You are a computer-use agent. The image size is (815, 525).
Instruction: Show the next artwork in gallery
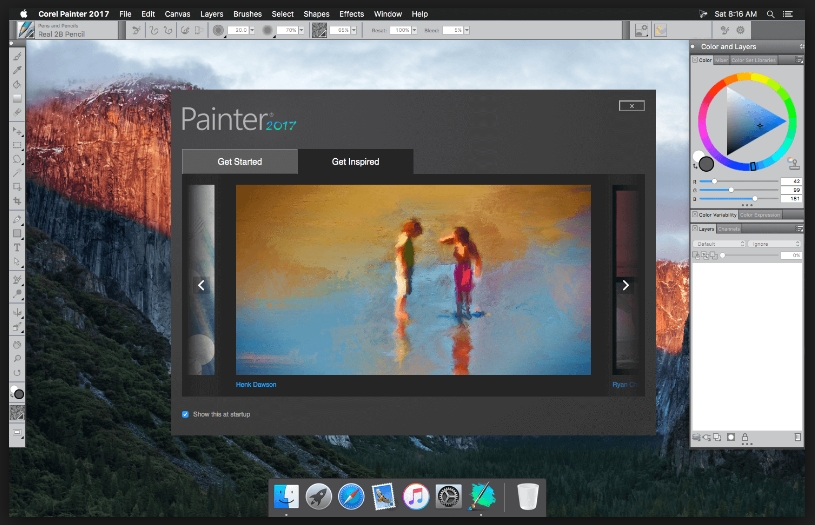coord(625,285)
